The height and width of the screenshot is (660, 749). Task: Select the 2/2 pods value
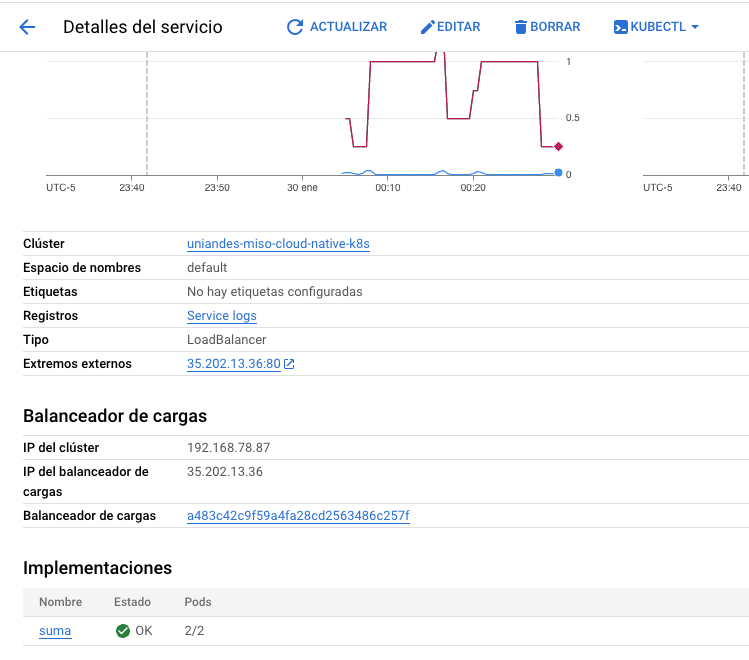pyautogui.click(x=194, y=630)
